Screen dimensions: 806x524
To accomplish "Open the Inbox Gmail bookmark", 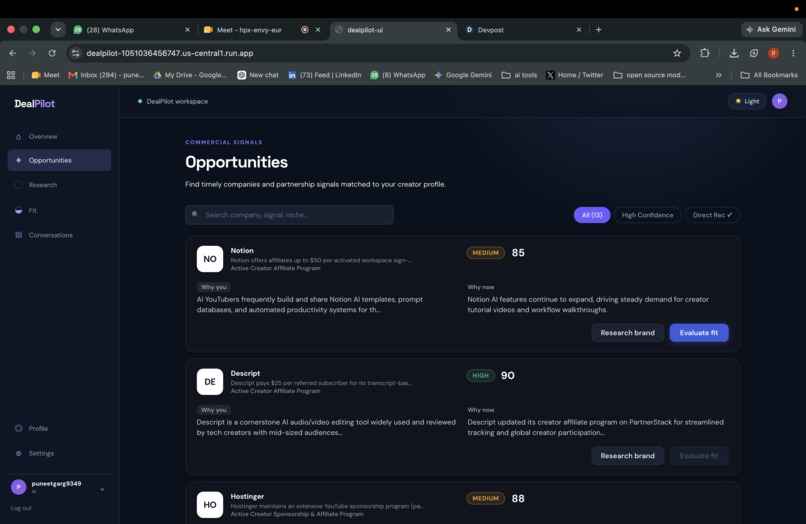I will click(106, 75).
